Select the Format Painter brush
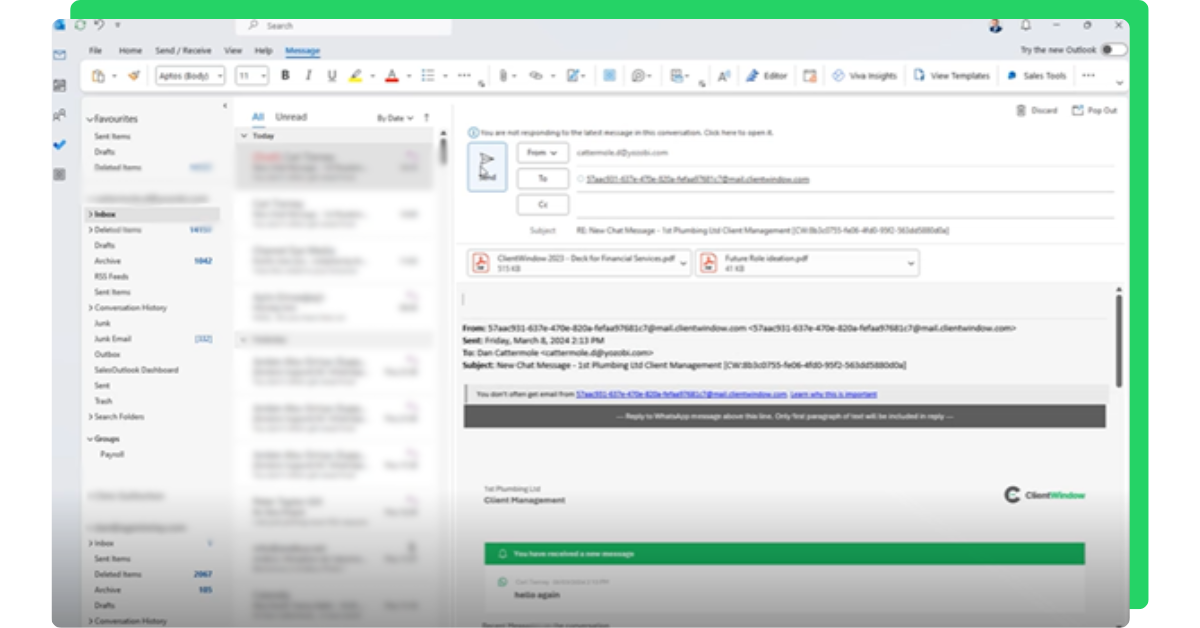Screen dimensions: 1200x628 tap(133, 76)
